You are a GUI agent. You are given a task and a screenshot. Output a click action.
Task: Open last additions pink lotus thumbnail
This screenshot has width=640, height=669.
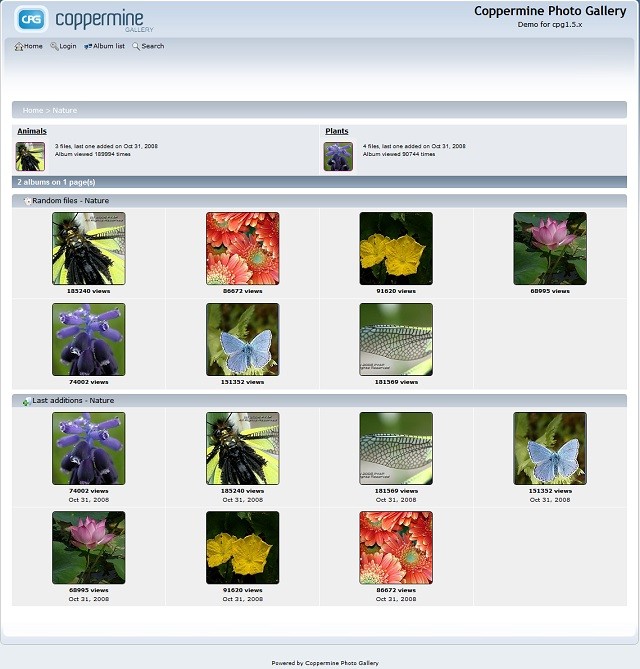(x=89, y=548)
